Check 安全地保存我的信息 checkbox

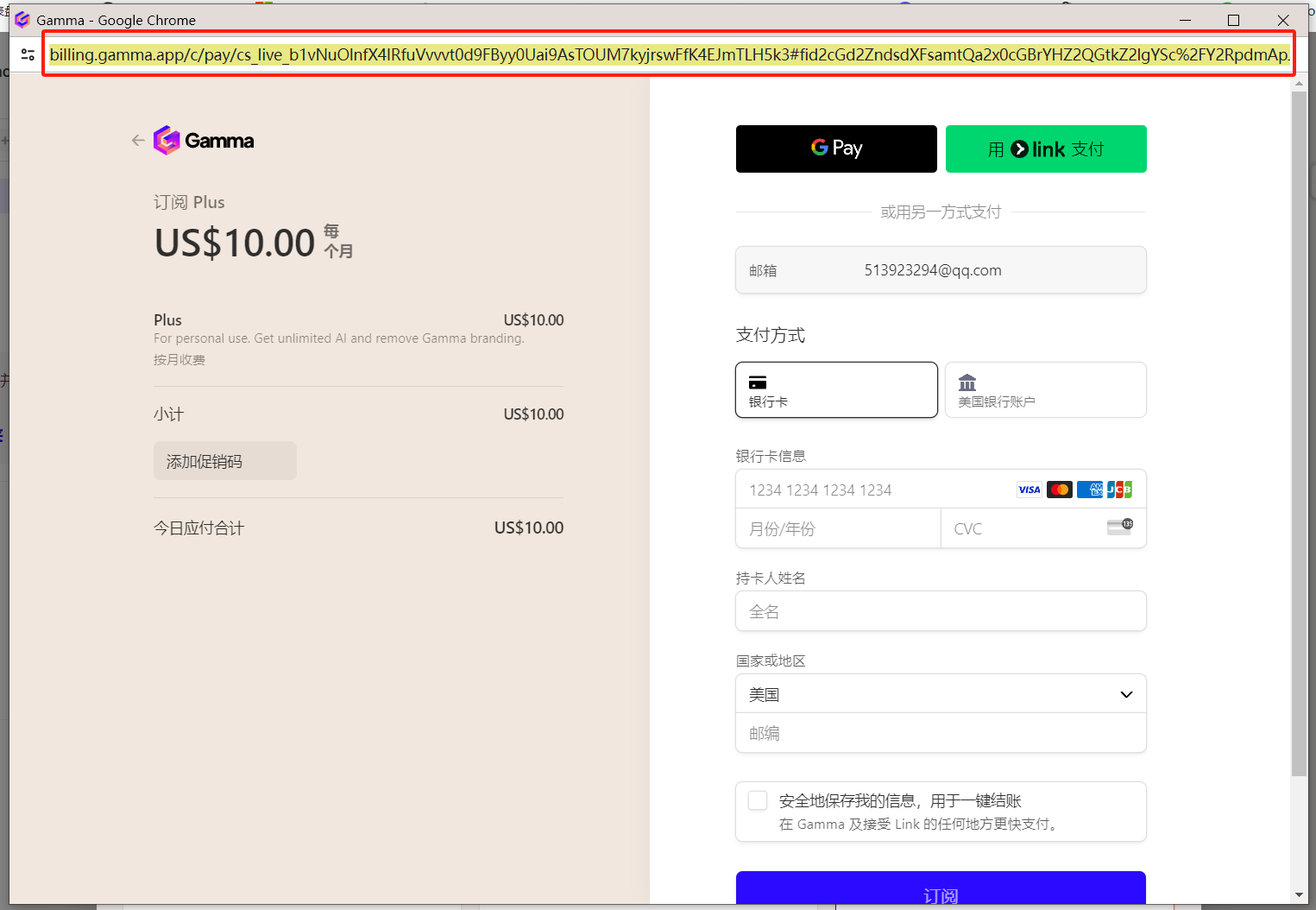coord(758,800)
